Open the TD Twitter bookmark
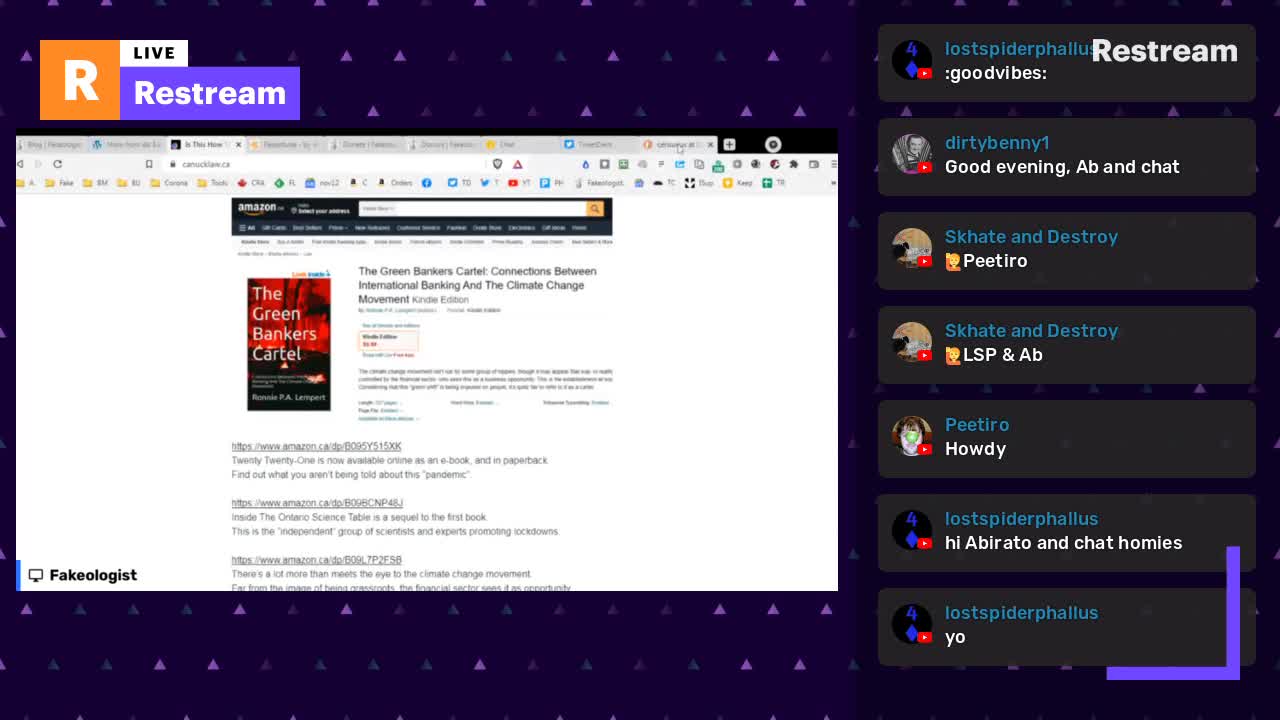The image size is (1280, 720). (x=459, y=183)
